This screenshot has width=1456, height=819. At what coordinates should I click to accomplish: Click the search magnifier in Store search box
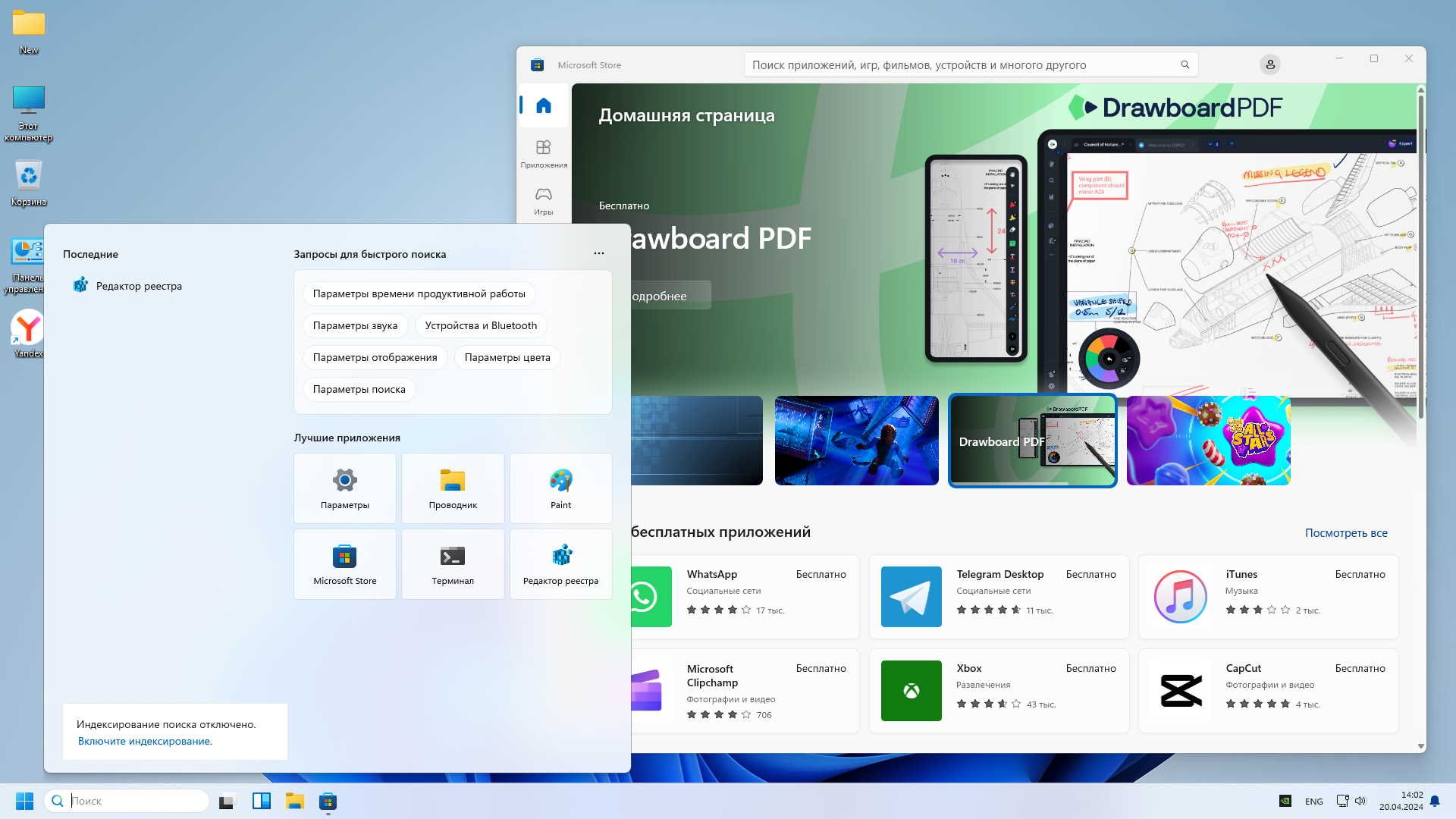1185,65
